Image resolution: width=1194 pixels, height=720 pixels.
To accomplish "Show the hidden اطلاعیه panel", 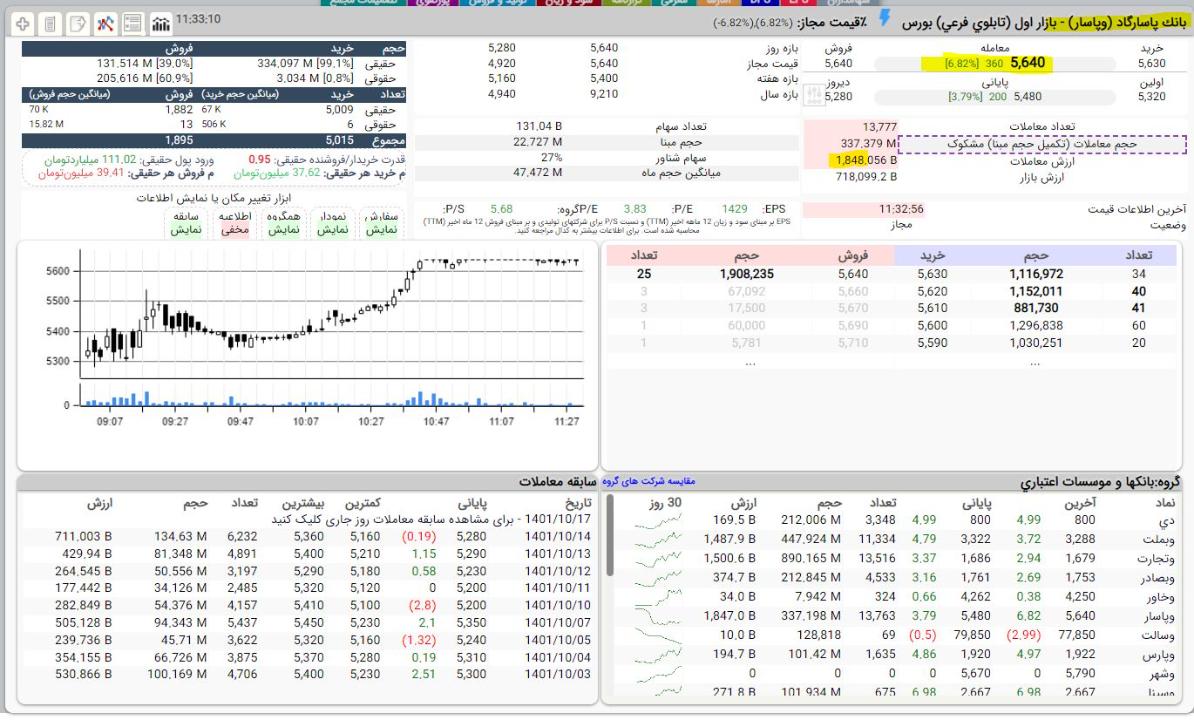I will 233,222.
